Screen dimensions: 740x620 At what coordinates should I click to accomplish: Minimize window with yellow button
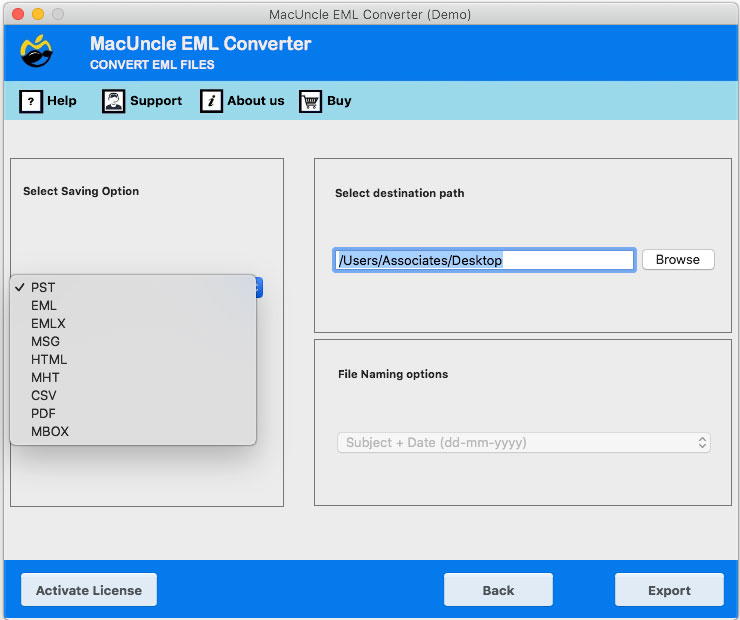[38, 14]
